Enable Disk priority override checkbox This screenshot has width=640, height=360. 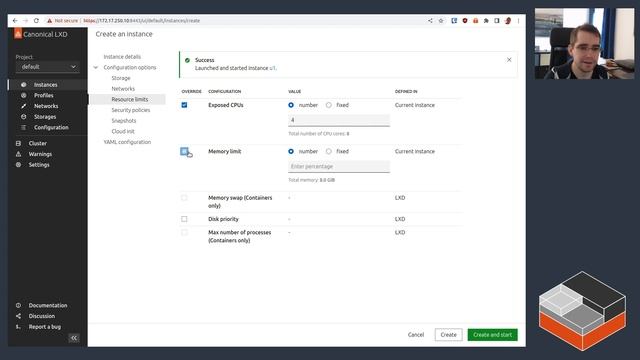184,219
